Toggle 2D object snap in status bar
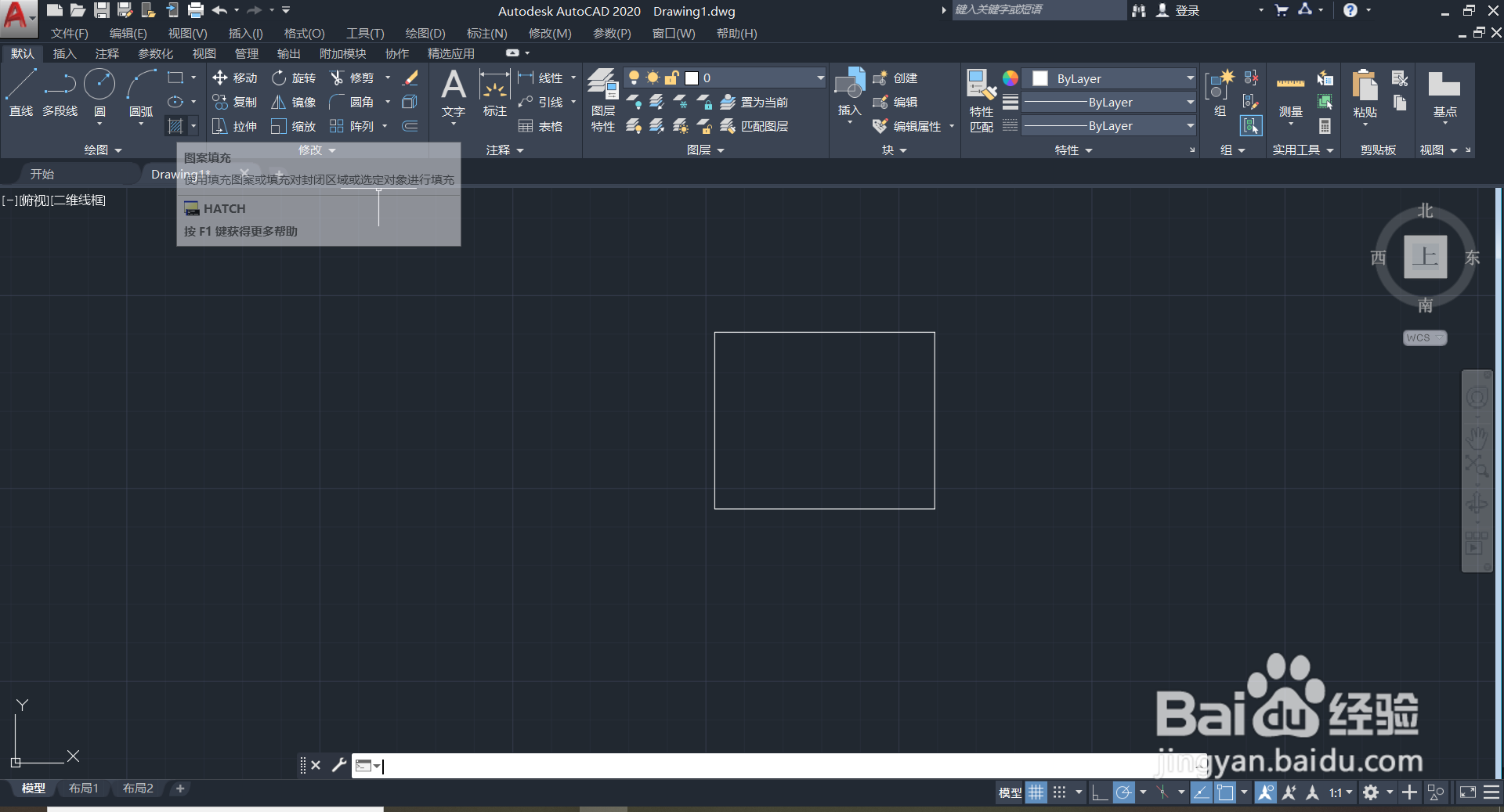The height and width of the screenshot is (812, 1504). (x=1225, y=792)
